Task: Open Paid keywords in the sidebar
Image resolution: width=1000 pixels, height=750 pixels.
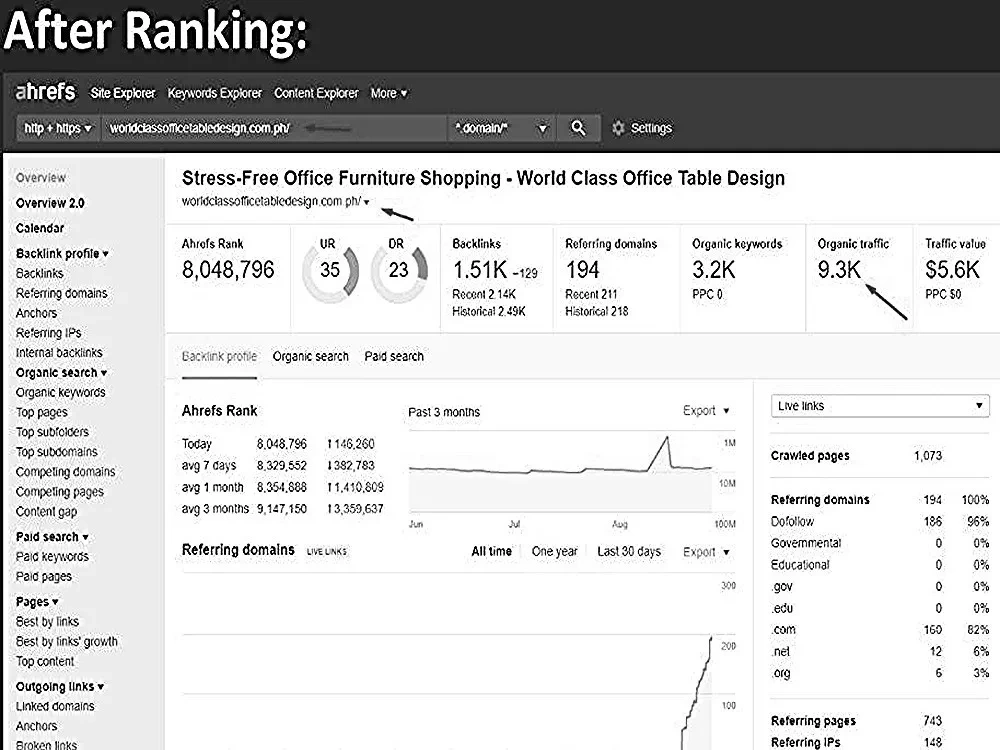Action: point(52,557)
